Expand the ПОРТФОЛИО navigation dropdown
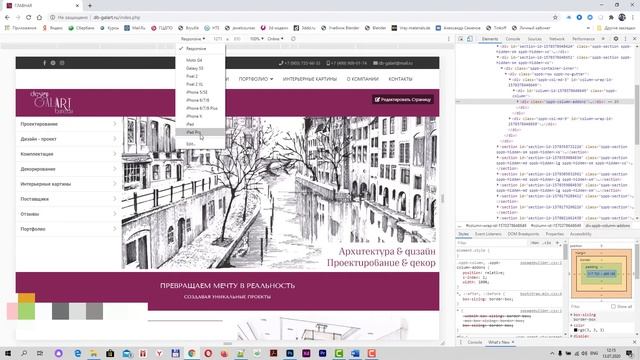 [x=256, y=79]
